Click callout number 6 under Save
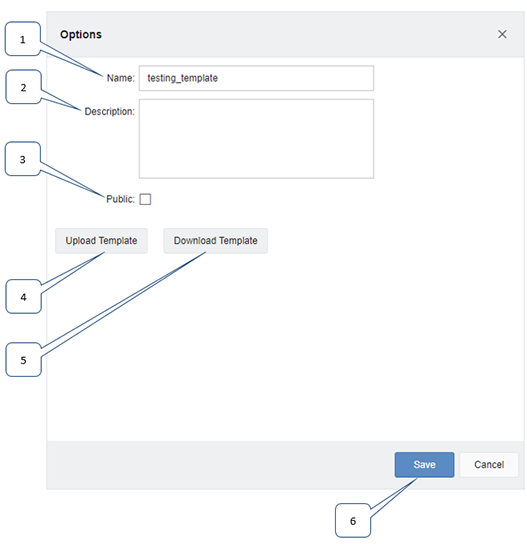Image resolution: width=527 pixels, height=544 pixels. pyautogui.click(x=353, y=520)
